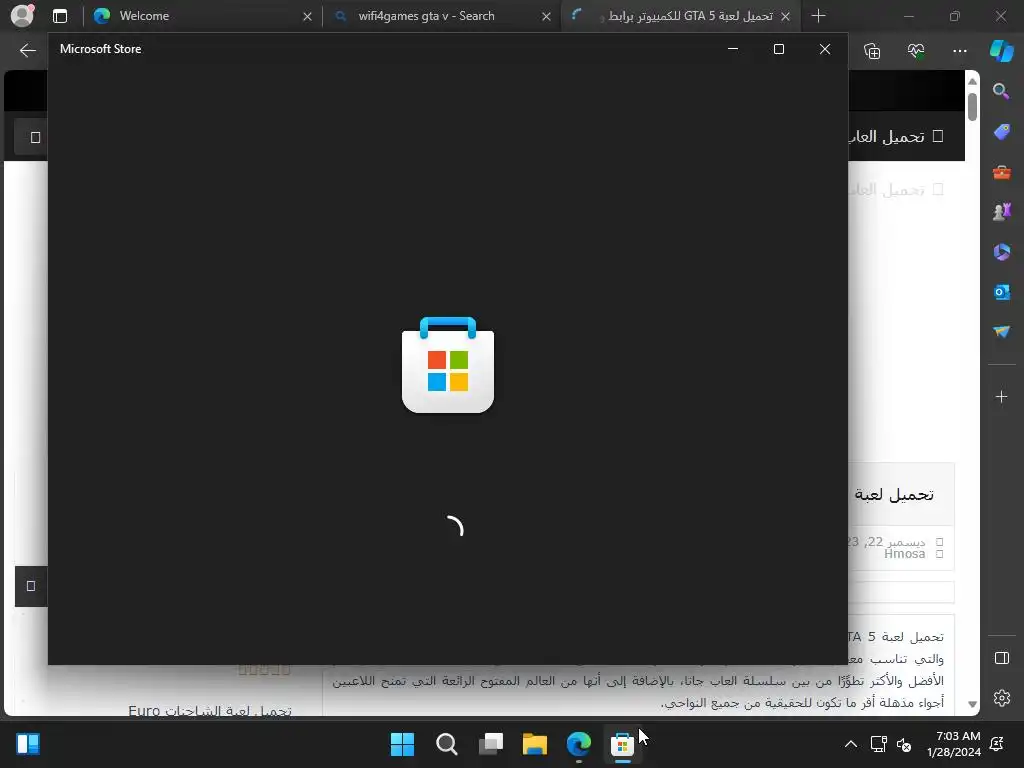Image resolution: width=1024 pixels, height=768 pixels.
Task: Open the Edge sidebar settings gear
Action: [1001, 698]
